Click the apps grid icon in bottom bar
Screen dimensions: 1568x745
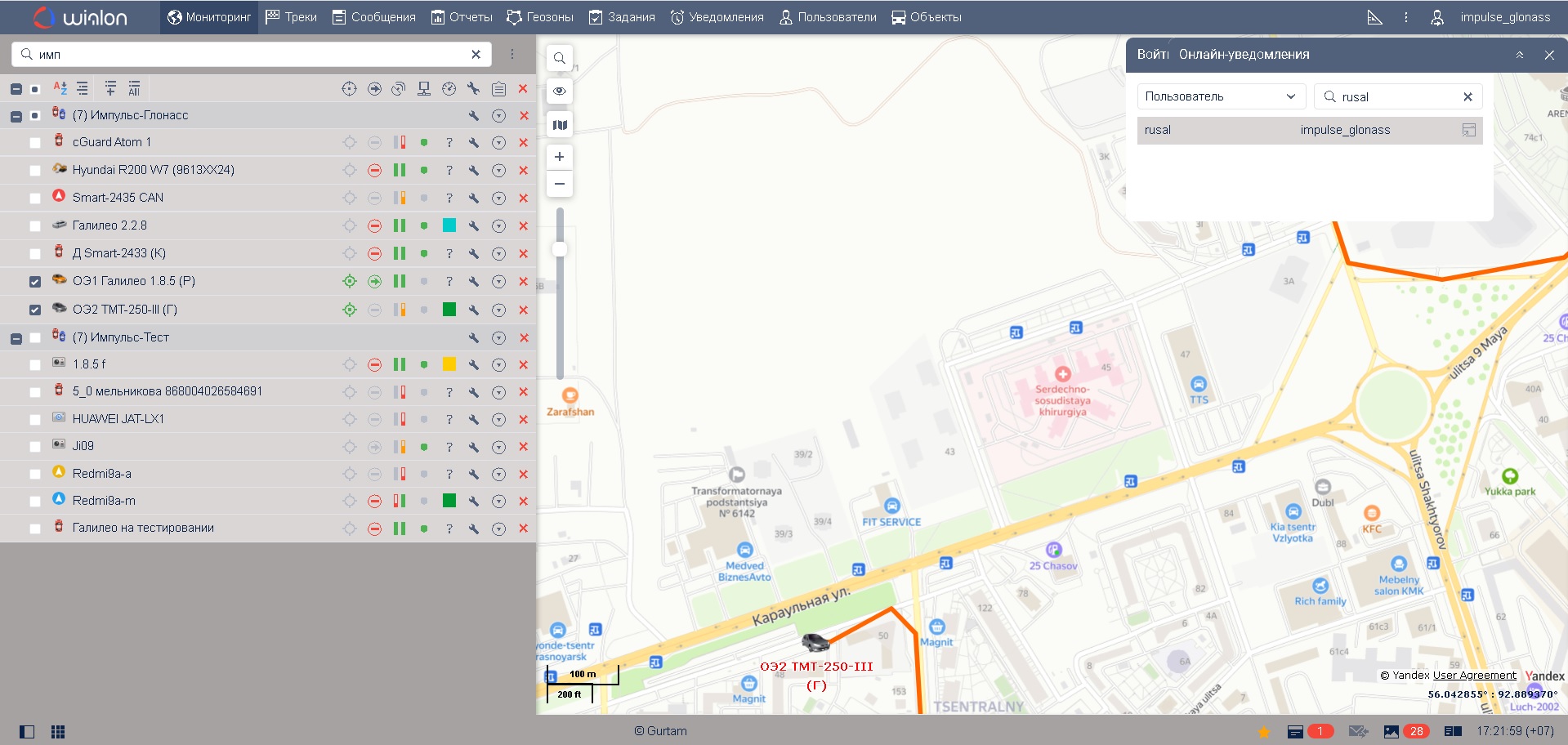coord(58,732)
